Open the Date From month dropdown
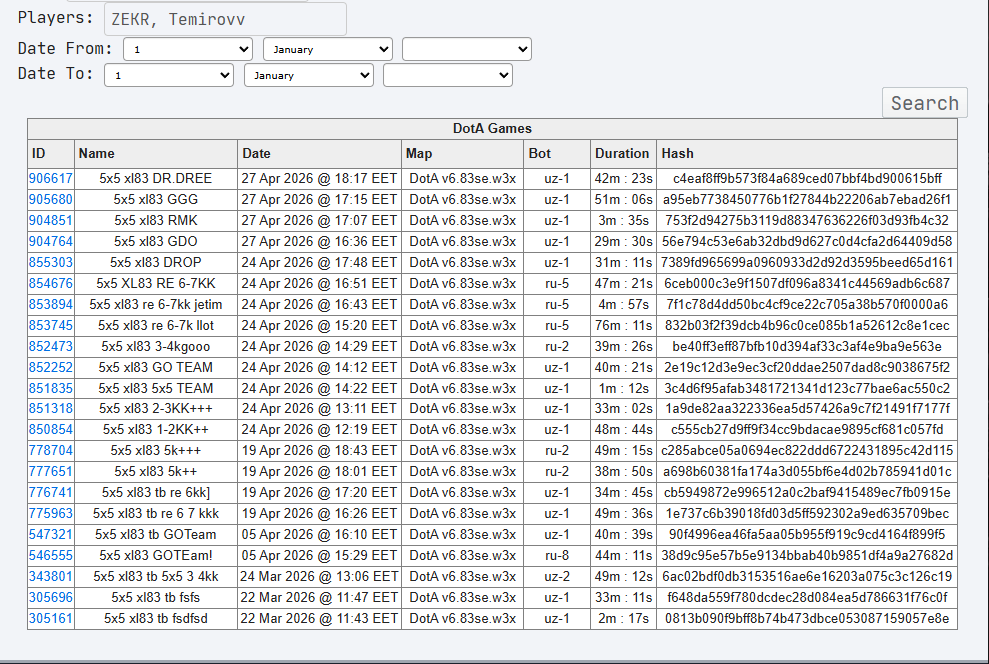This screenshot has height=664, width=989. point(328,49)
